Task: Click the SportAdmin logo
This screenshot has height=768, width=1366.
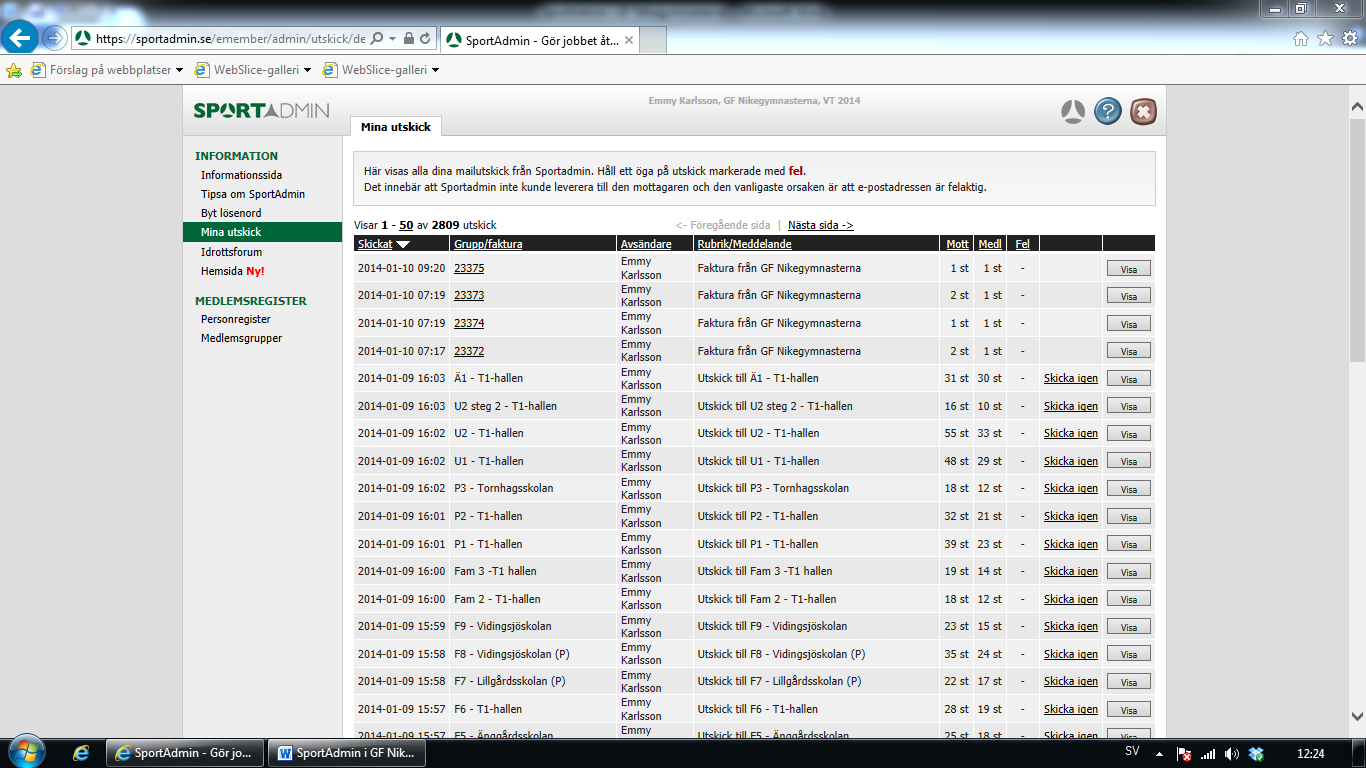Action: point(261,110)
